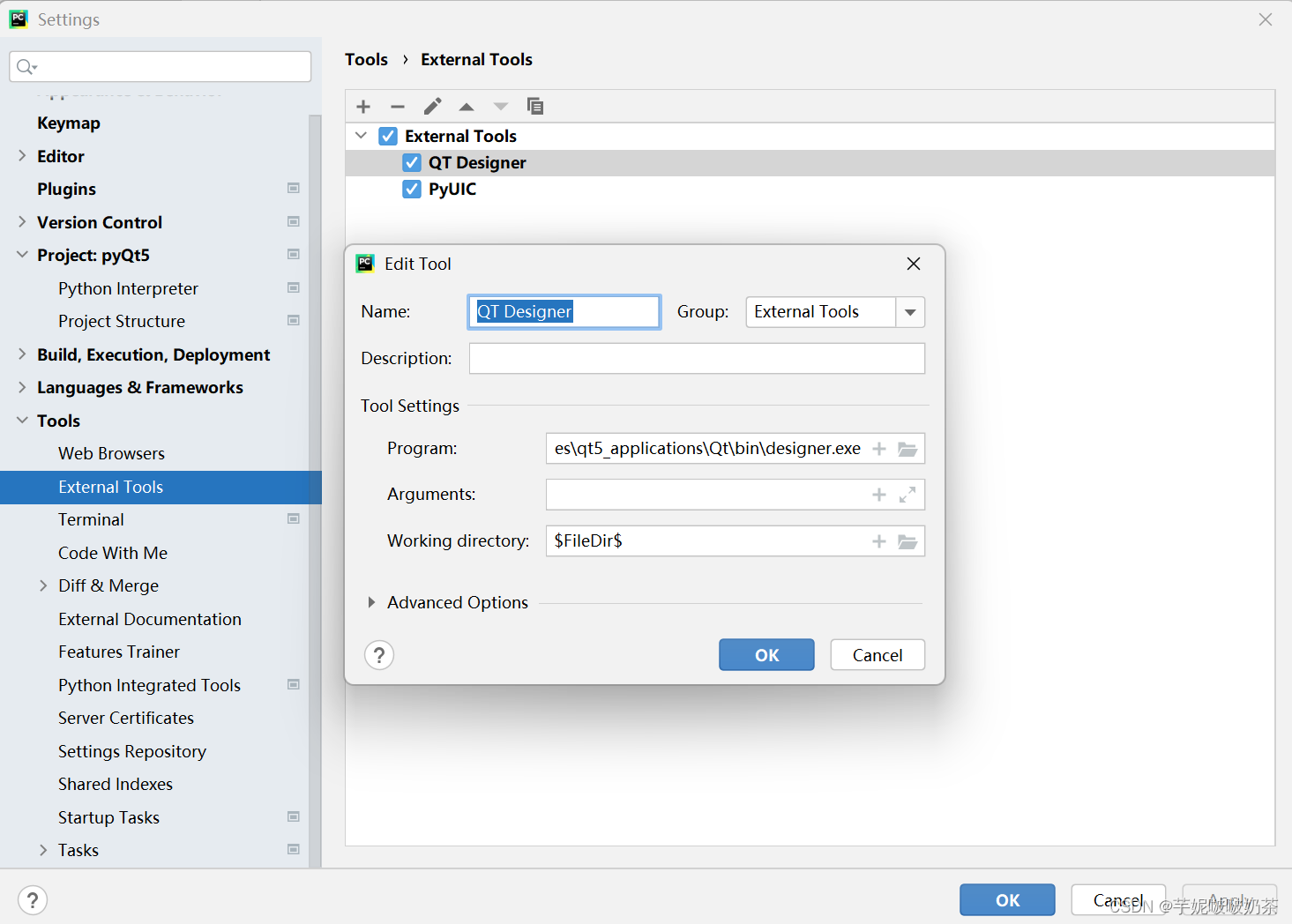Select PyUIC row in tools list
The width and height of the screenshot is (1292, 924).
point(810,189)
